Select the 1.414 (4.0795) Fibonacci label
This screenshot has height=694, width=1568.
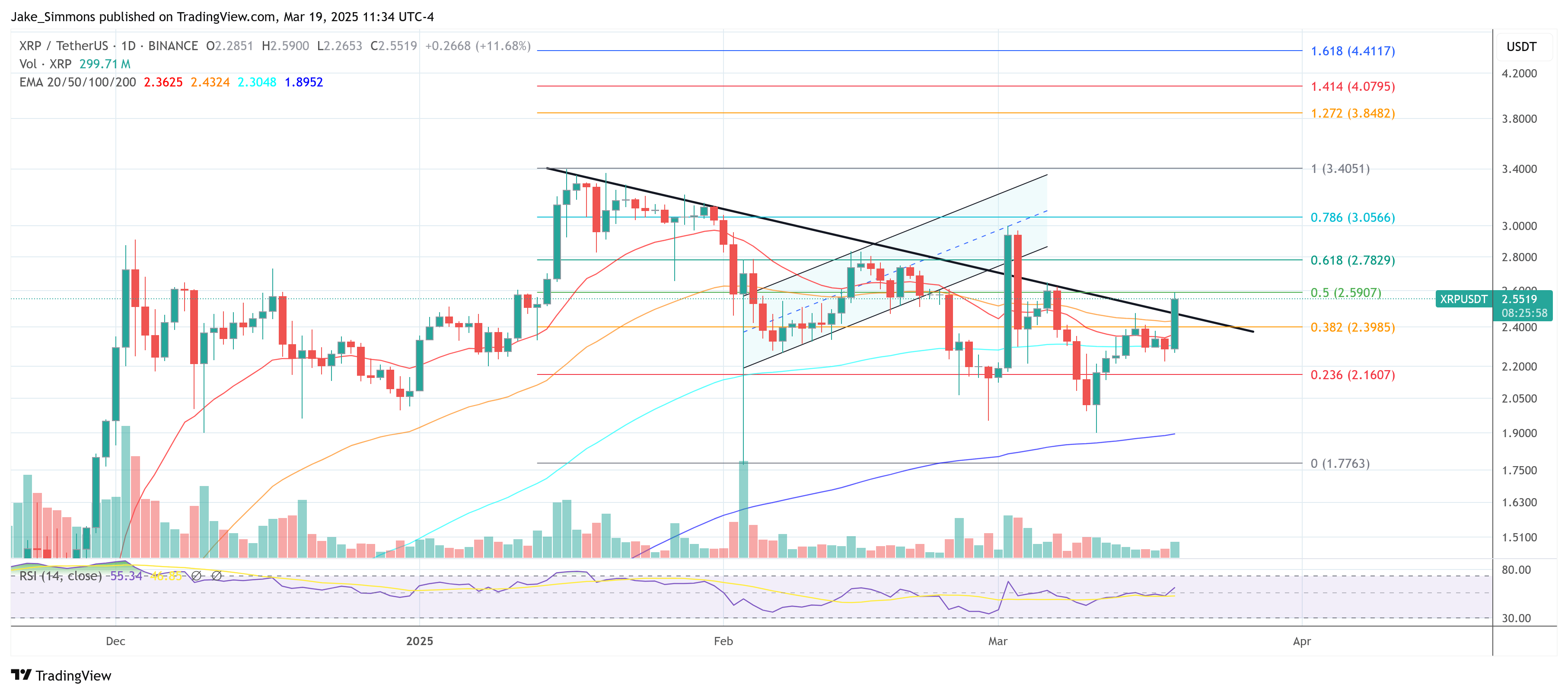[1352, 86]
